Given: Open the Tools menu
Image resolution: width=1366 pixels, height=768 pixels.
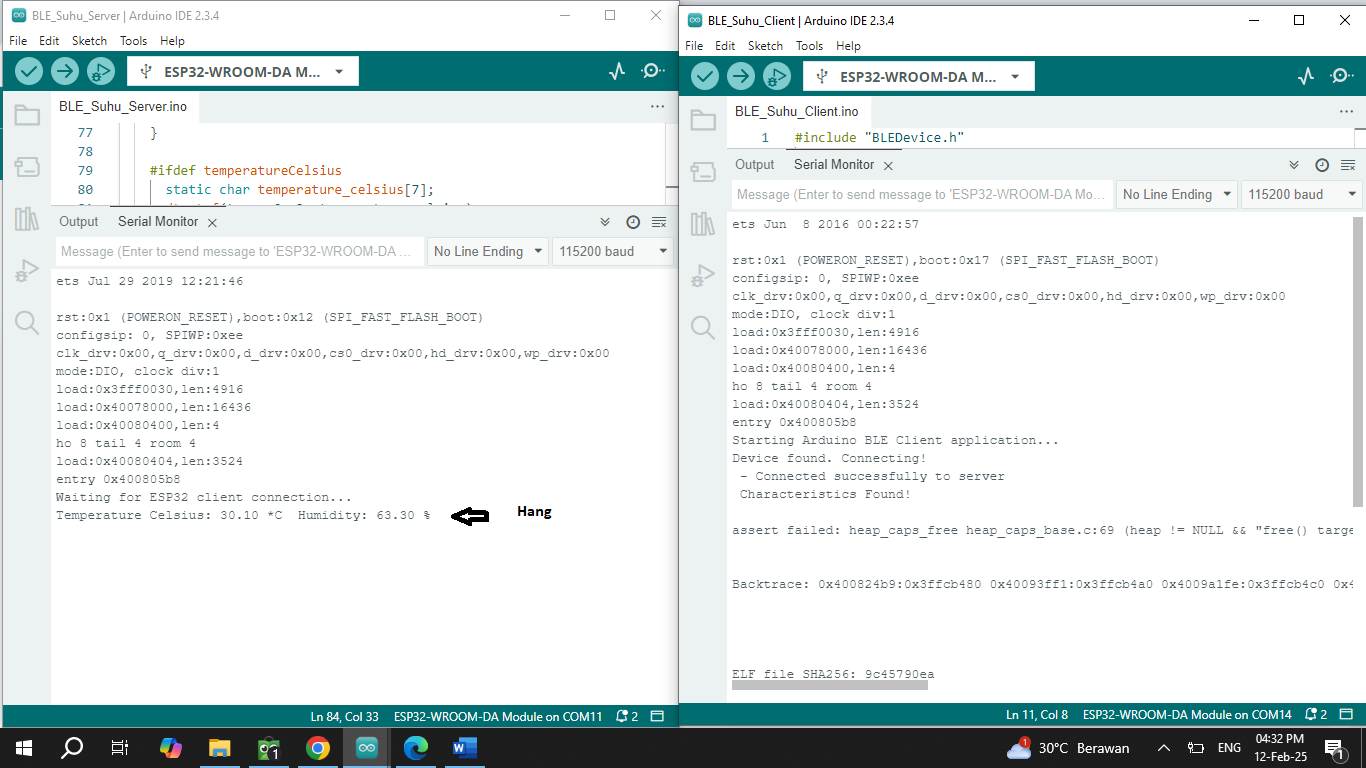Looking at the screenshot, I should [x=133, y=41].
